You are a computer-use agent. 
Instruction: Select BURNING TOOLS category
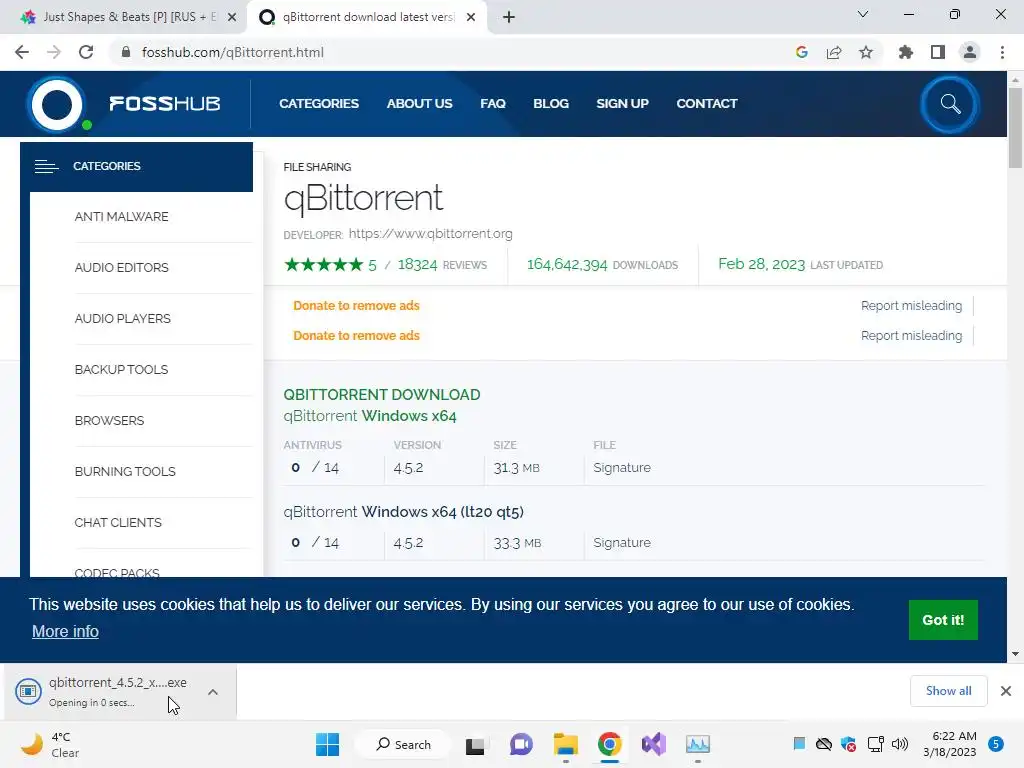(125, 471)
